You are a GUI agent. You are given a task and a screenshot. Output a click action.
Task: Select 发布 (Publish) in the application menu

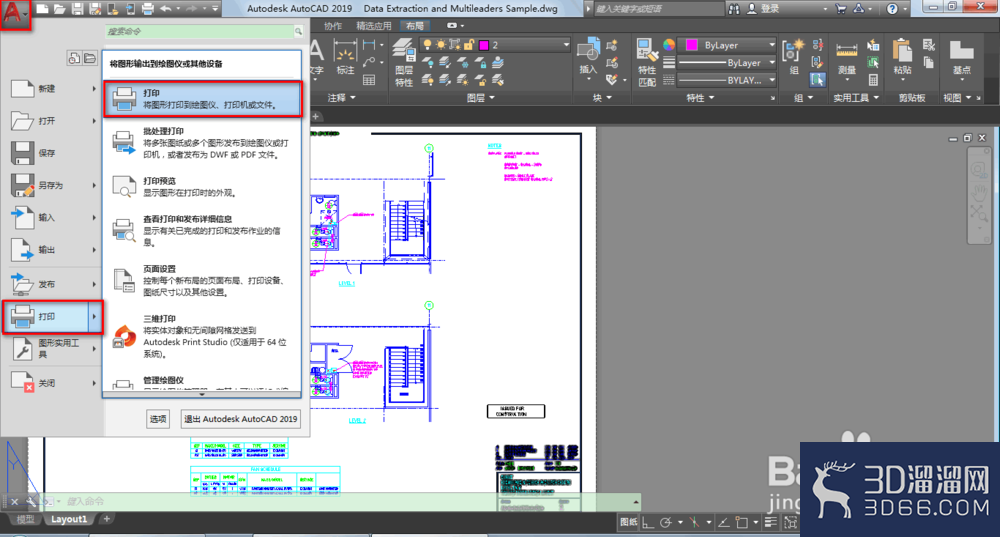51,284
